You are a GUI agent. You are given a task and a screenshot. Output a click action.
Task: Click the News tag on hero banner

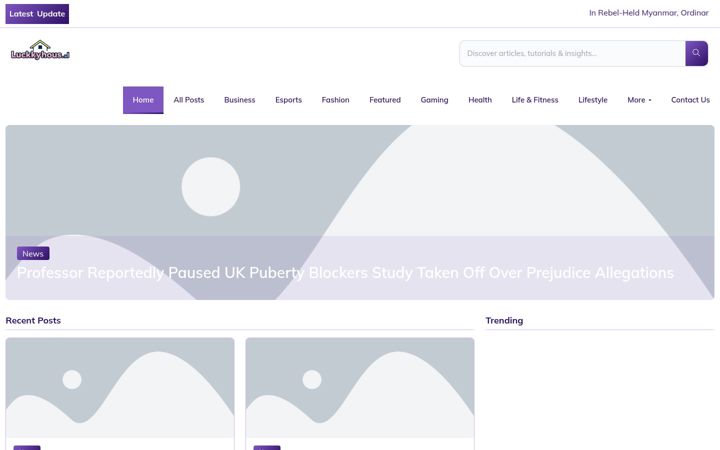33,253
